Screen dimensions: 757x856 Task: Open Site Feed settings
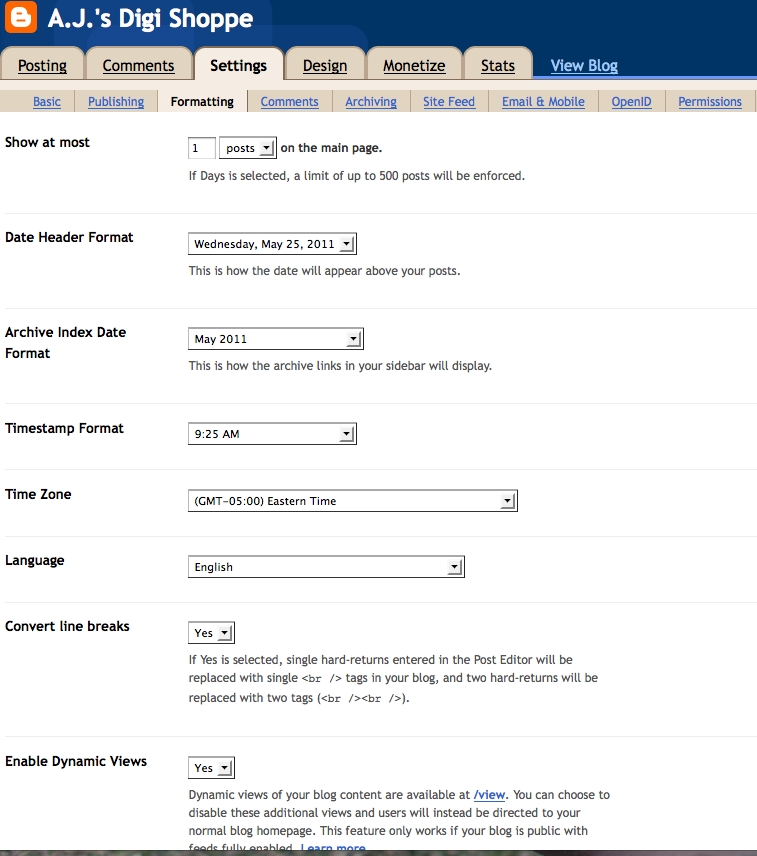tap(449, 102)
